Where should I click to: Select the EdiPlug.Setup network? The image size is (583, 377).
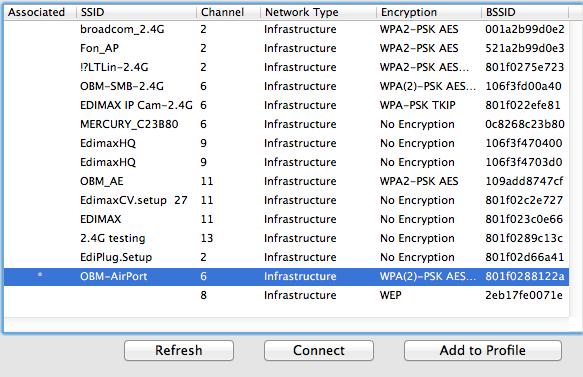point(286,257)
